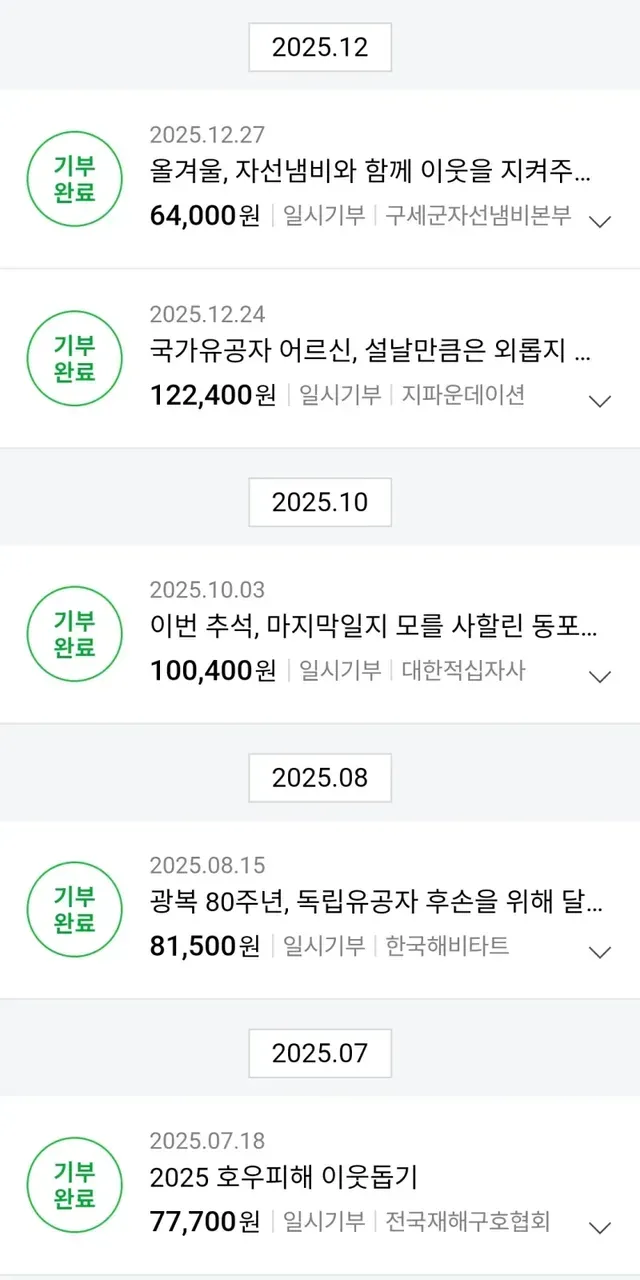
Task: Expand the 지파운데이션 donation details
Action: [x=600, y=401]
